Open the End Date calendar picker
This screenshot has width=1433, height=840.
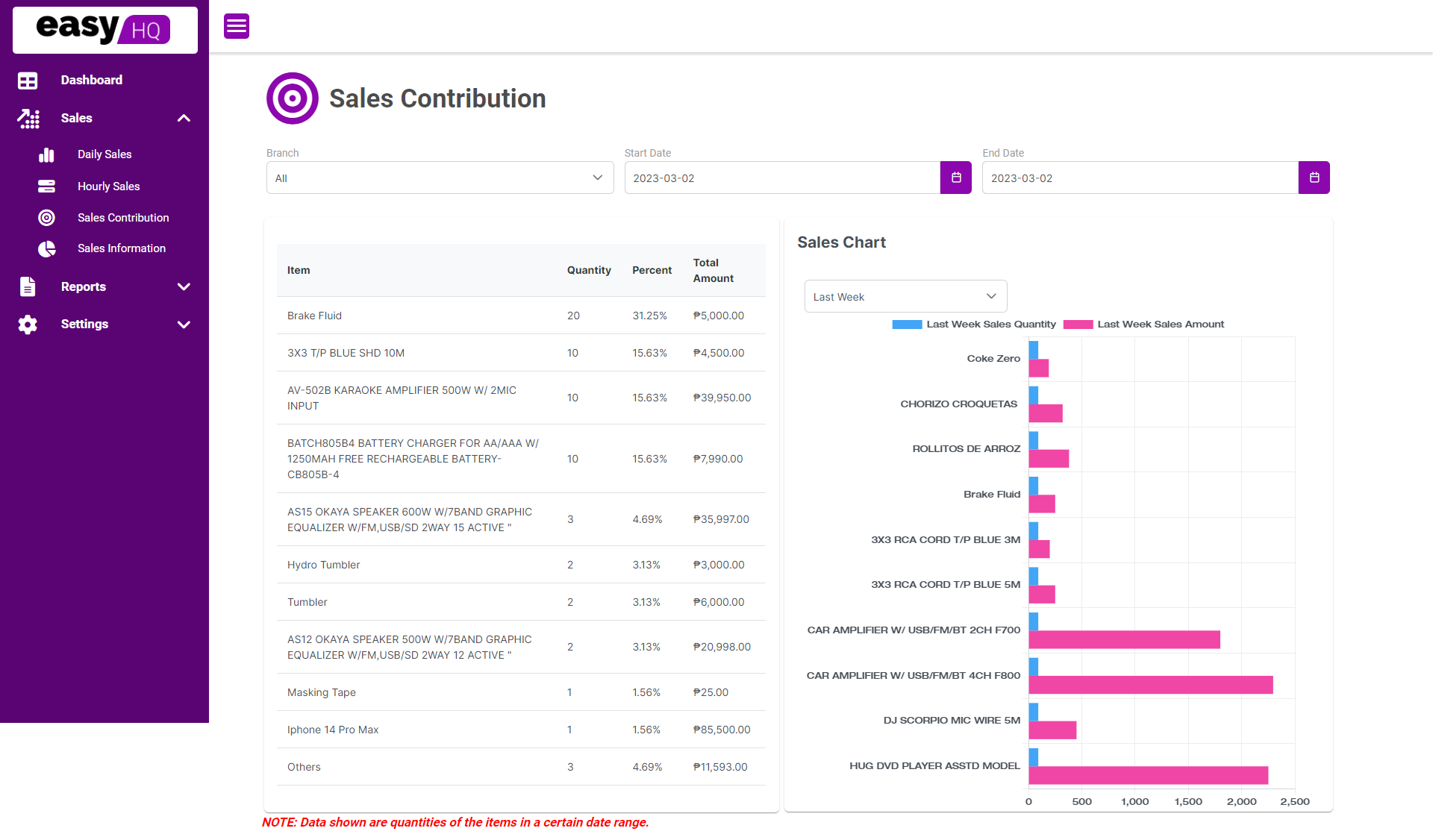tap(1314, 178)
